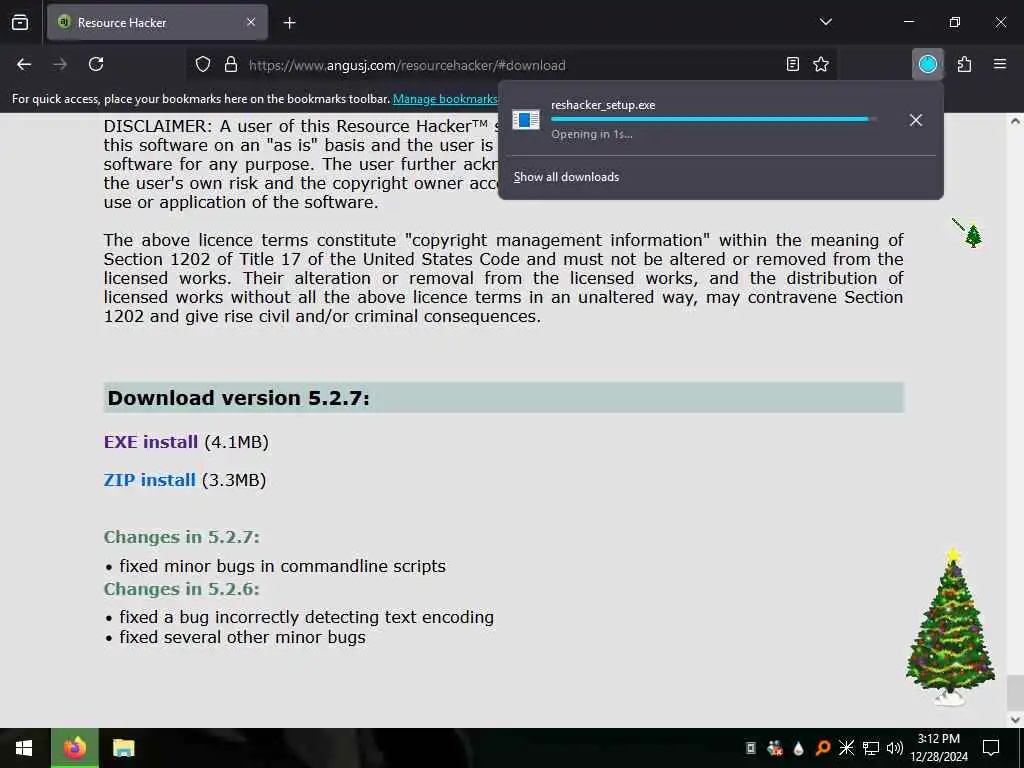The image size is (1024, 768).
Task: Bookmark this page with star icon
Action: [x=821, y=64]
